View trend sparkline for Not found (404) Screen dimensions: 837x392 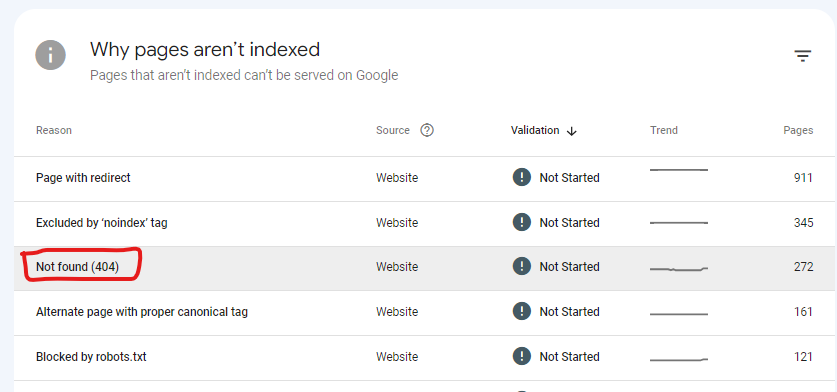[678, 269]
